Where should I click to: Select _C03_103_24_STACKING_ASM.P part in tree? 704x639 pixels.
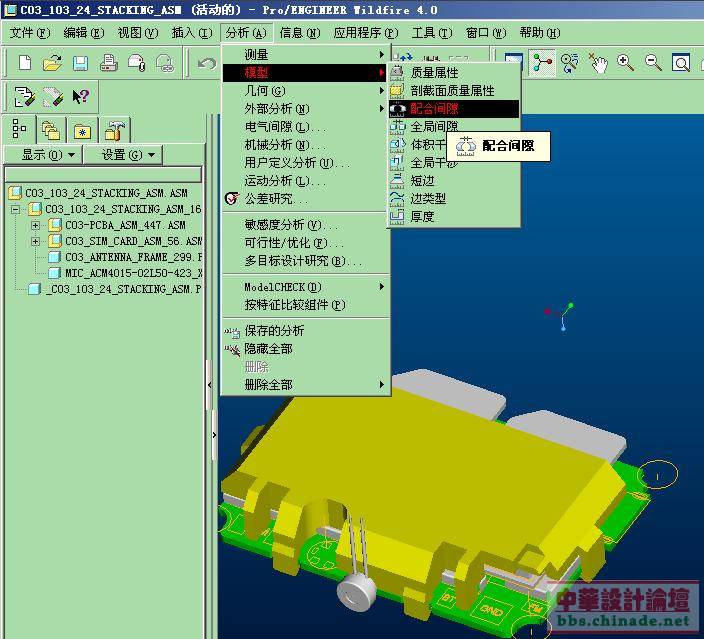[115, 289]
